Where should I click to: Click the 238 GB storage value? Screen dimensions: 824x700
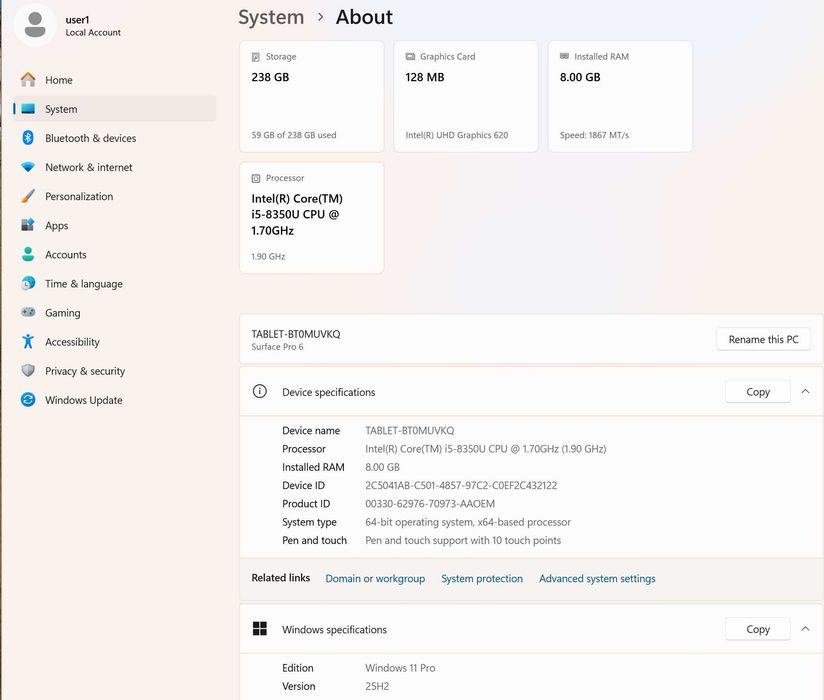coord(270,77)
